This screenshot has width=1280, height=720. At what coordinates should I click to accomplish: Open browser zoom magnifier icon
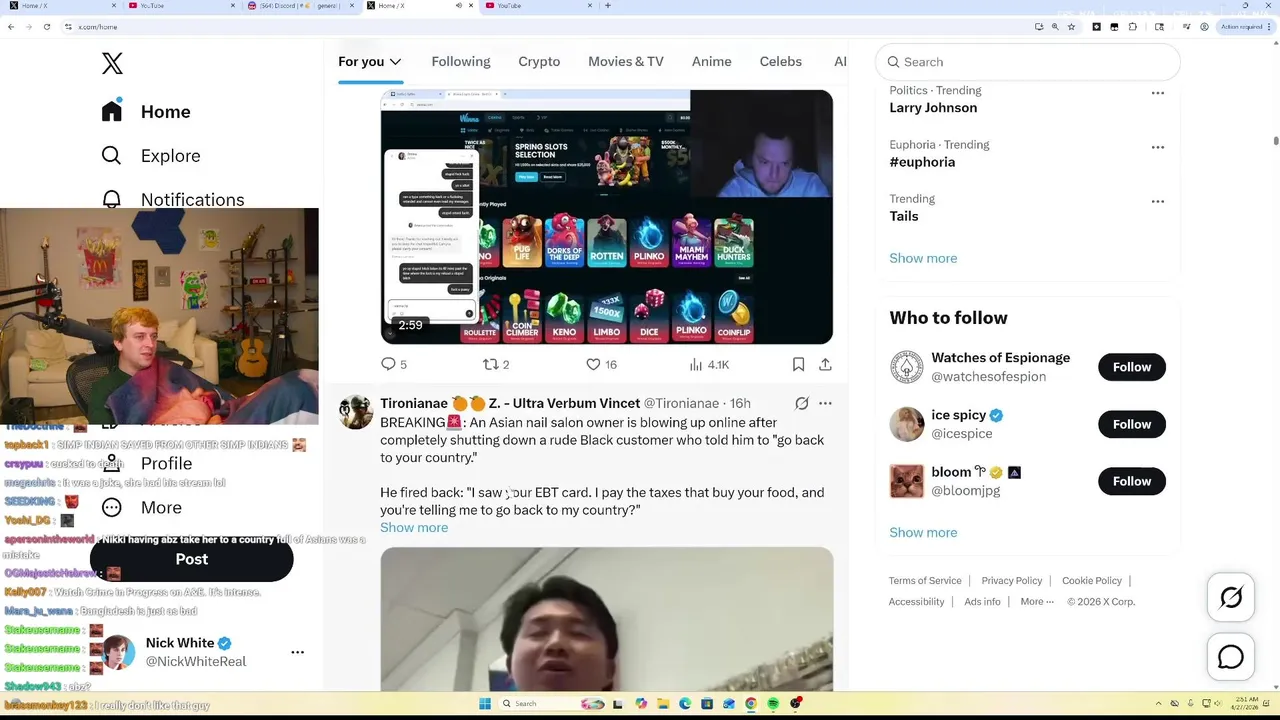coord(1054,27)
